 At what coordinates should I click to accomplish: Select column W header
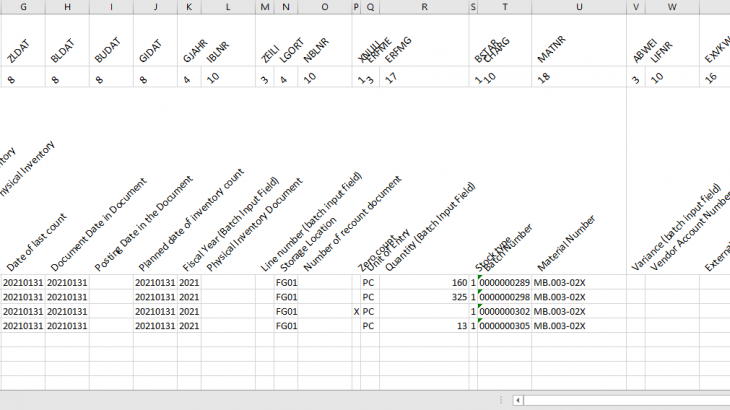[672, 7]
